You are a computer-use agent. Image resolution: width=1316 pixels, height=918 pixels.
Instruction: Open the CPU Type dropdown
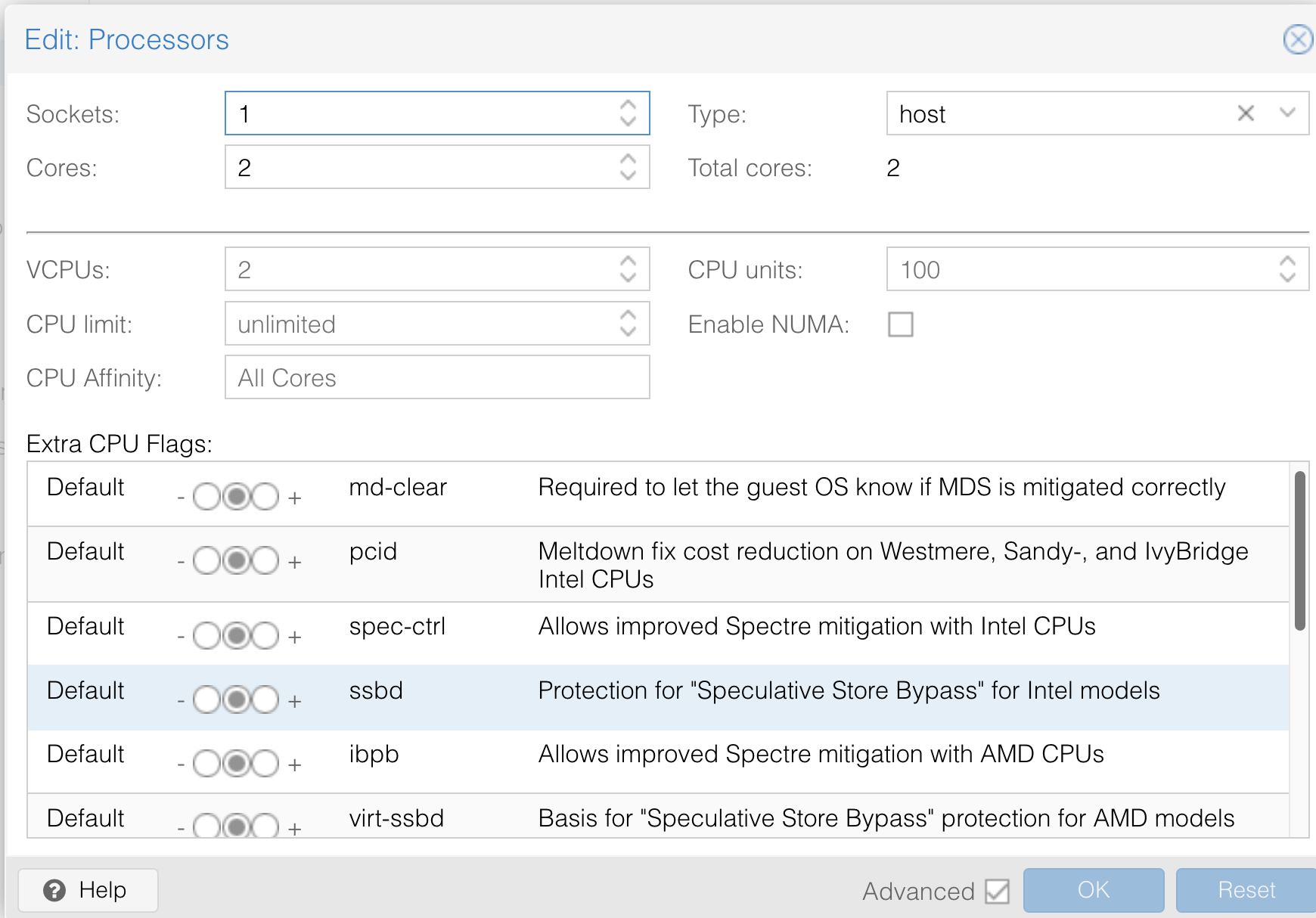(1287, 113)
